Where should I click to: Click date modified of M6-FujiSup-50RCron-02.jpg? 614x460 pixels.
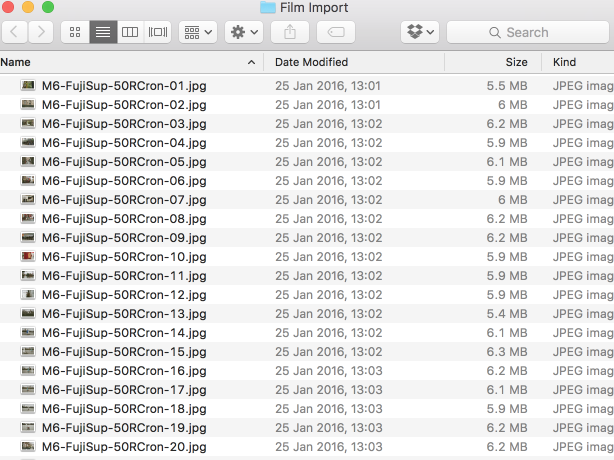328,105
